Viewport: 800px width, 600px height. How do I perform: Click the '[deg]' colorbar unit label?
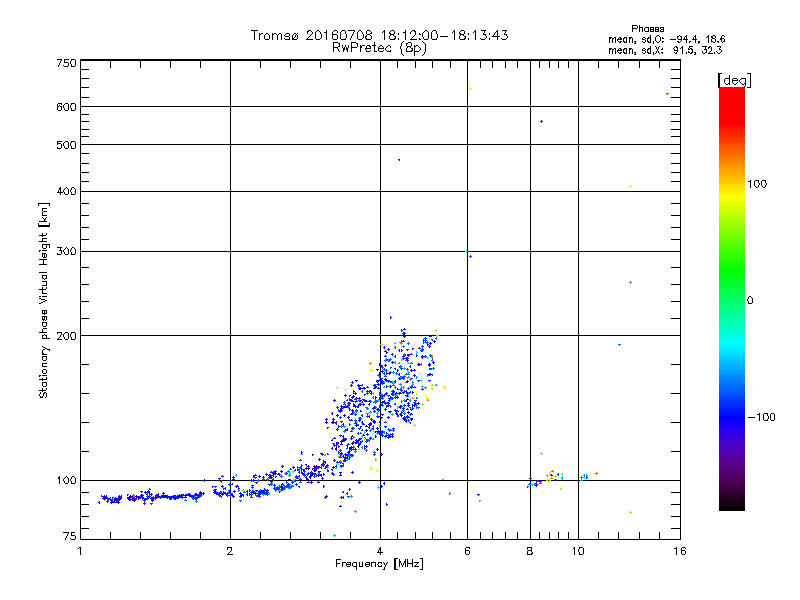(x=734, y=80)
